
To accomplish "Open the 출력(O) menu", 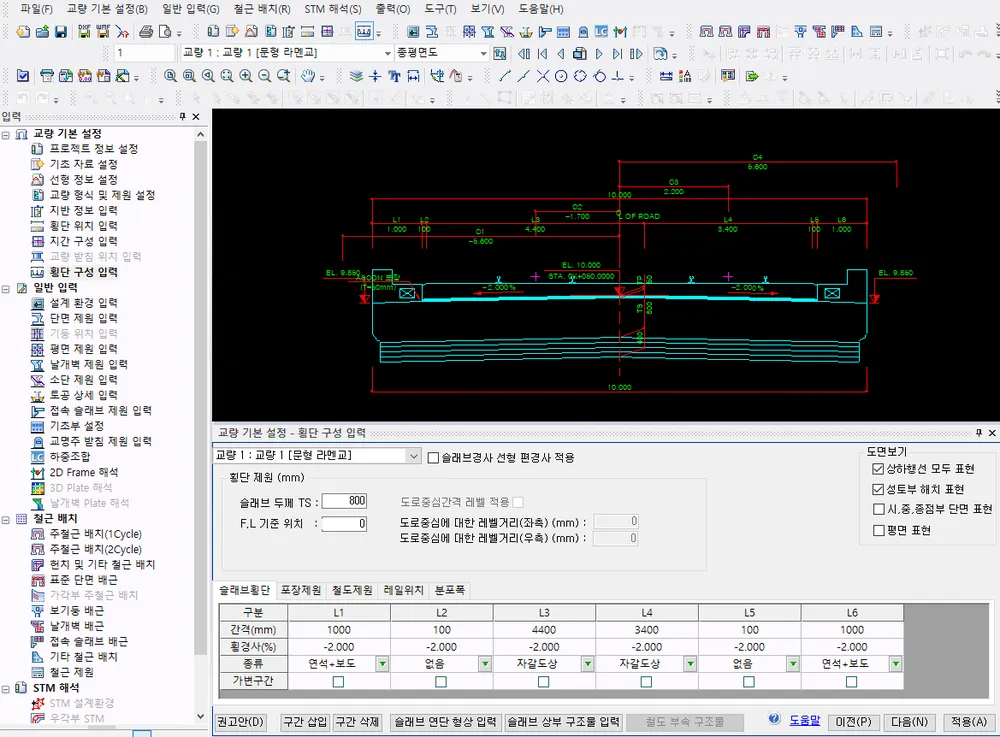I will click(393, 9).
